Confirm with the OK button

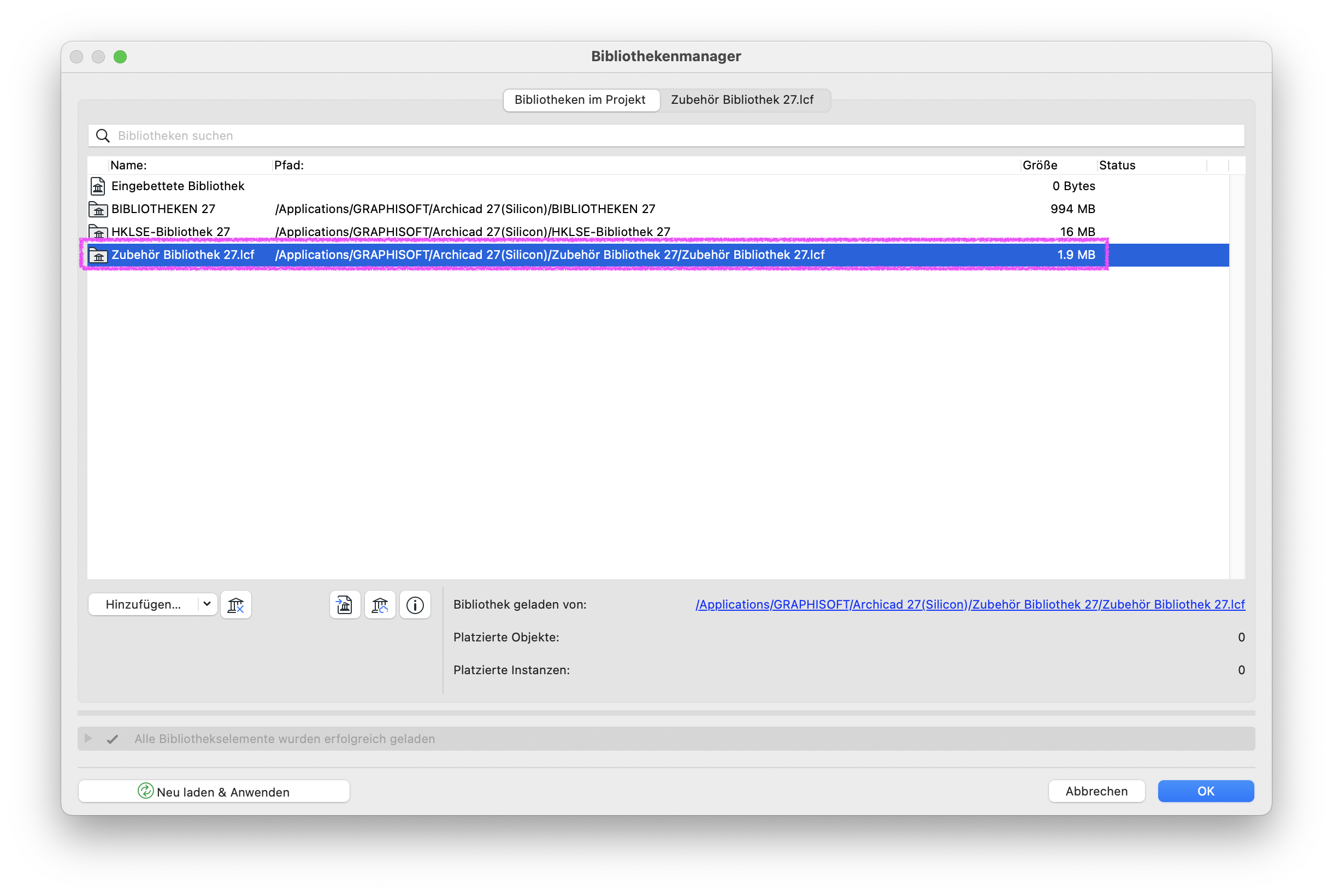[1206, 791]
